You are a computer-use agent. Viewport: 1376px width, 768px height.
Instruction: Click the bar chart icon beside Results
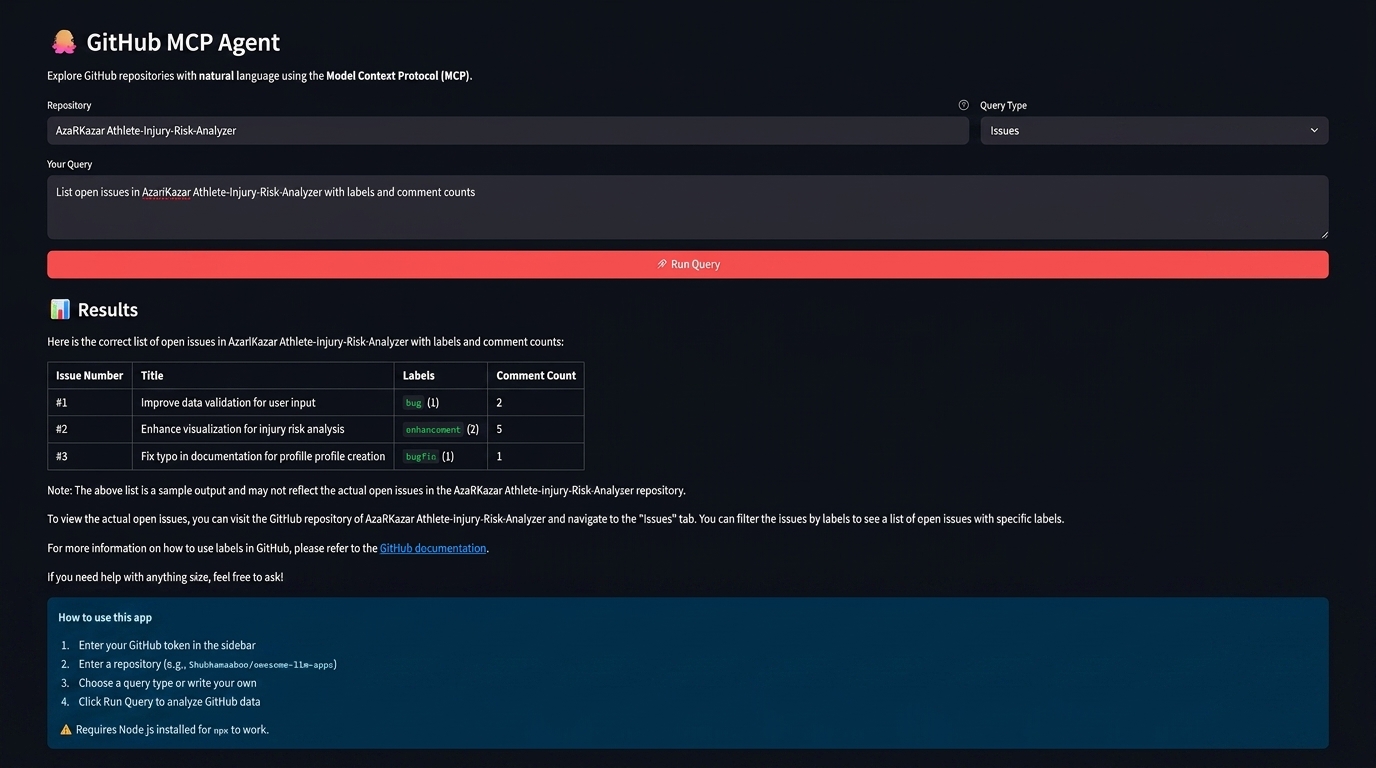click(60, 309)
